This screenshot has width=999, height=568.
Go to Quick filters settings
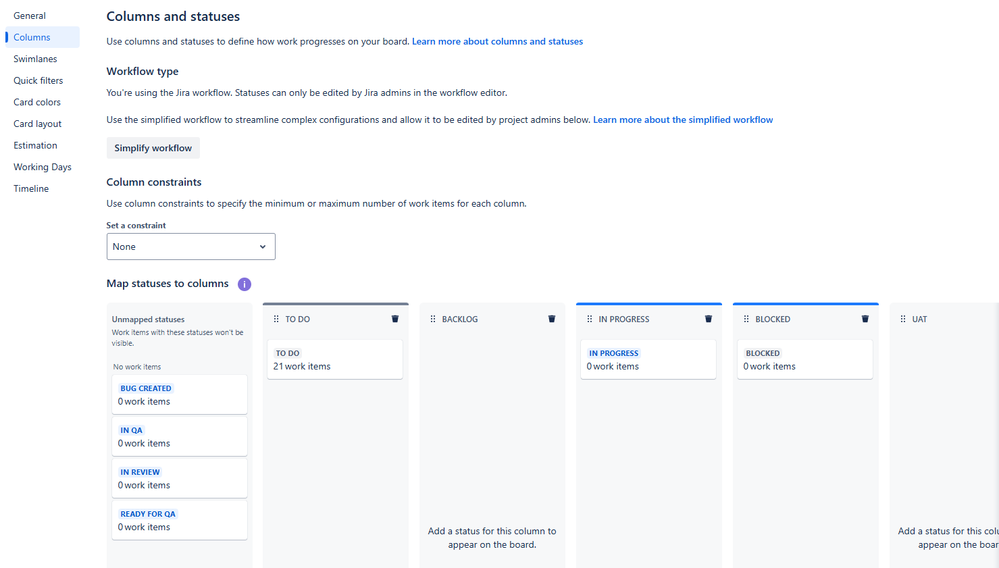coord(38,81)
